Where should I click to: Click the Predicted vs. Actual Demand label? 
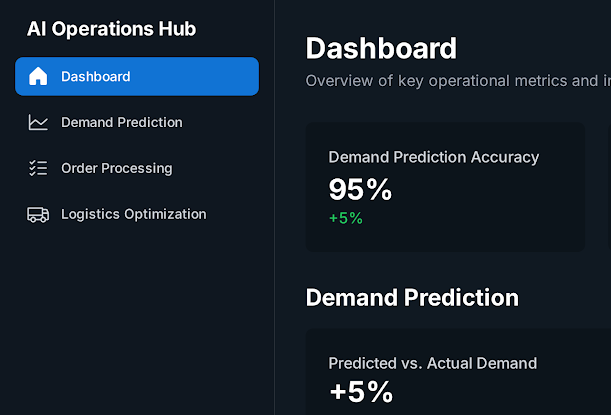[x=432, y=363]
